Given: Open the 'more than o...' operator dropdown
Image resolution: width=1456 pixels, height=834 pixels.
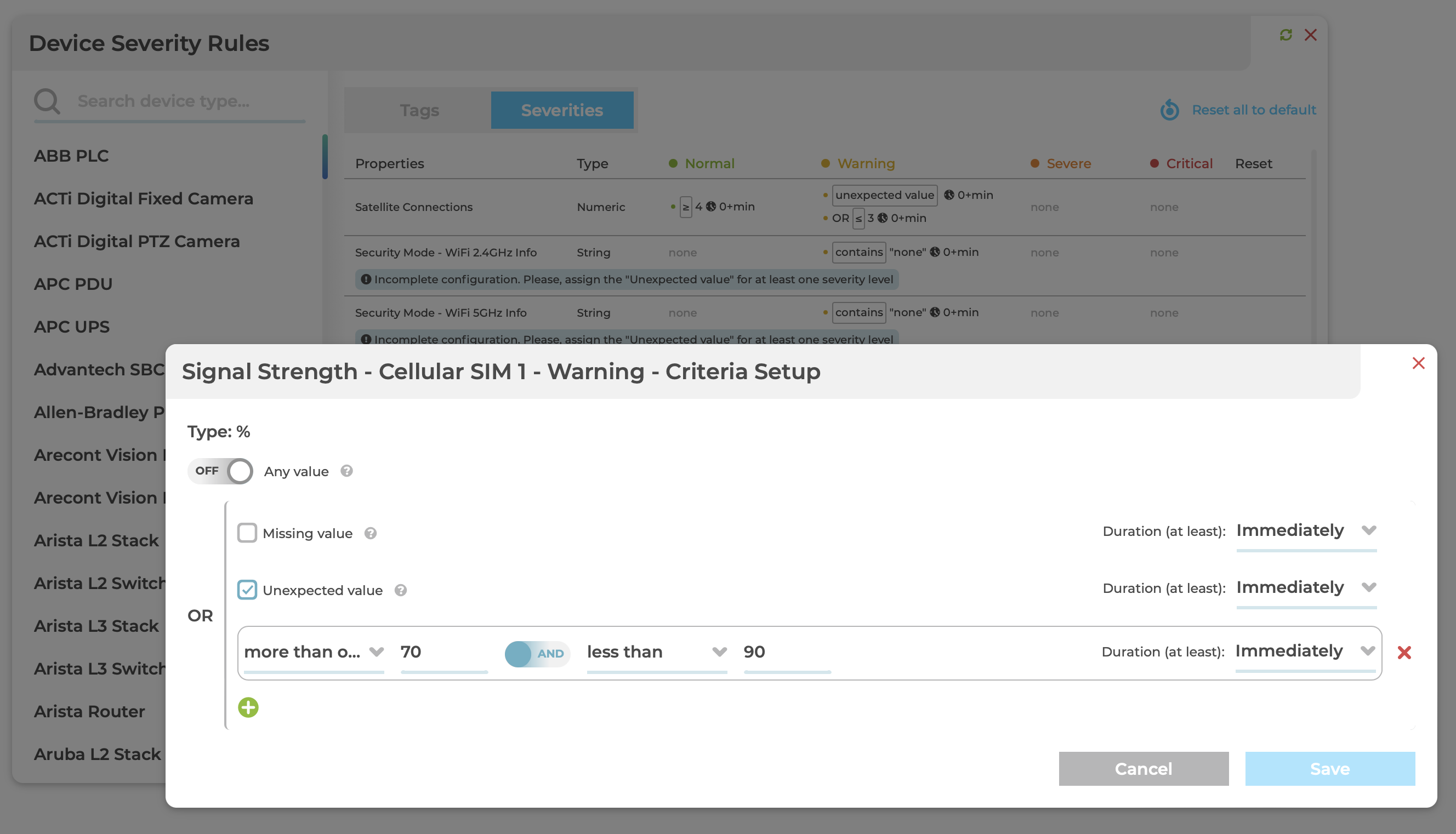Looking at the screenshot, I should tap(314, 653).
